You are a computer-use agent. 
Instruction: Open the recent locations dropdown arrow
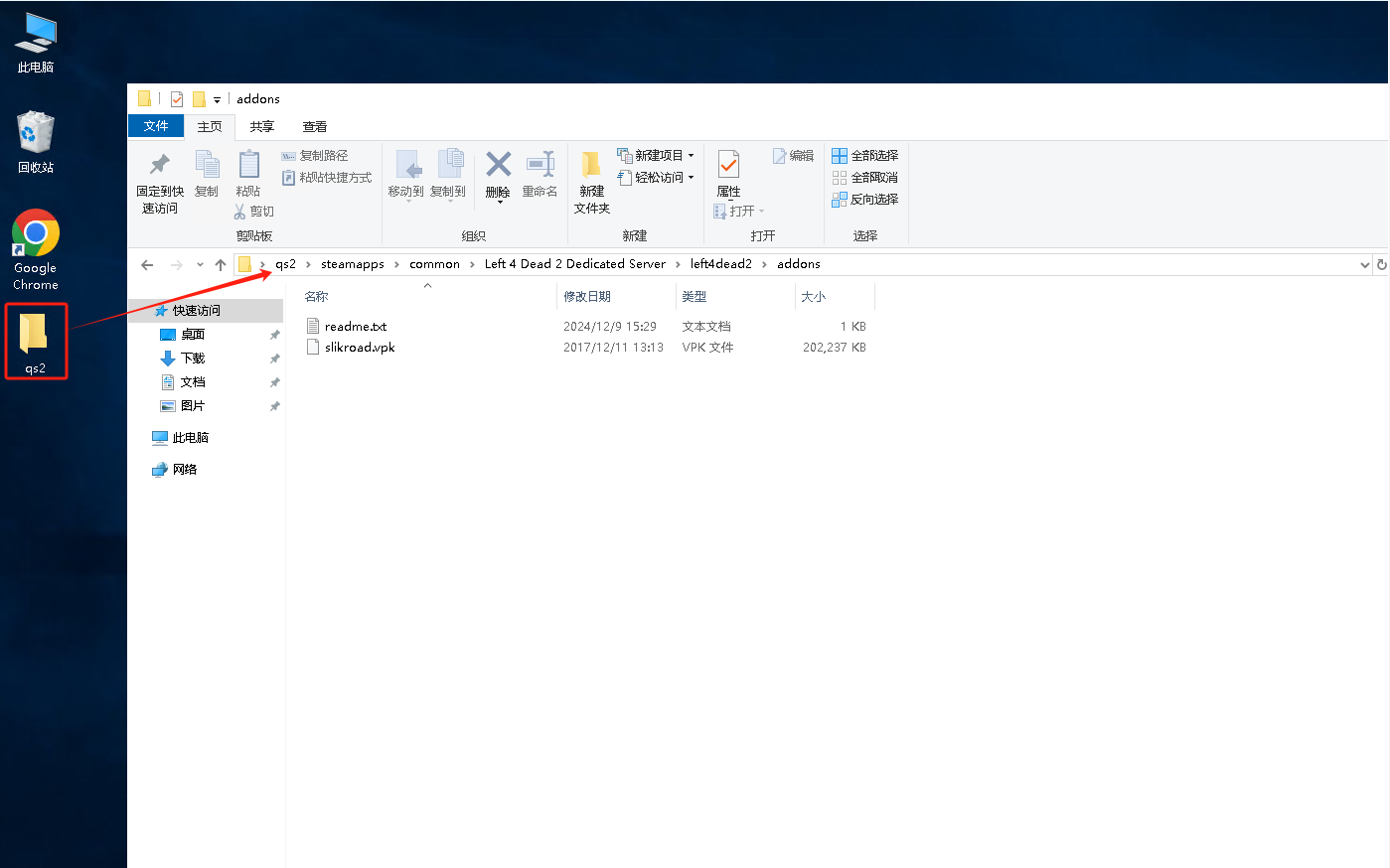pos(200,264)
